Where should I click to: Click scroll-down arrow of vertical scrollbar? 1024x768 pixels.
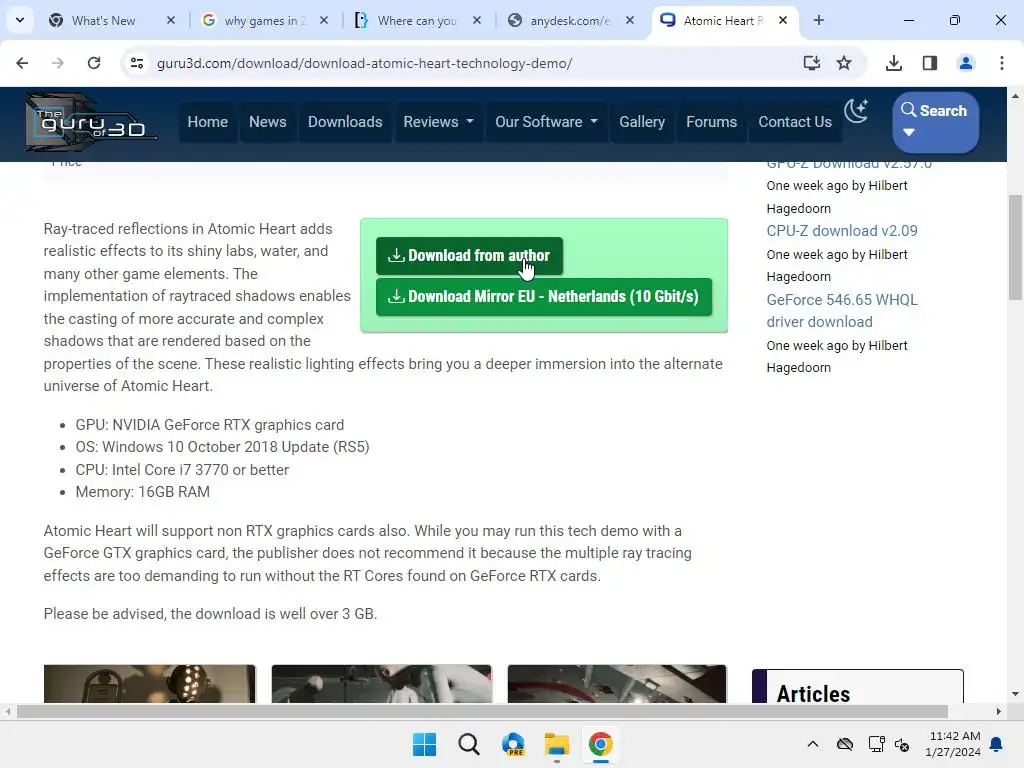1015,694
